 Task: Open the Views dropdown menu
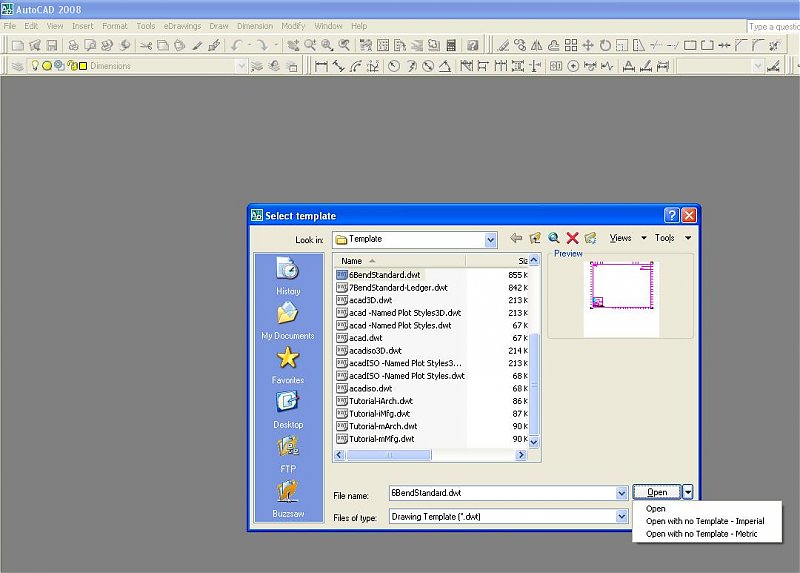[x=628, y=238]
